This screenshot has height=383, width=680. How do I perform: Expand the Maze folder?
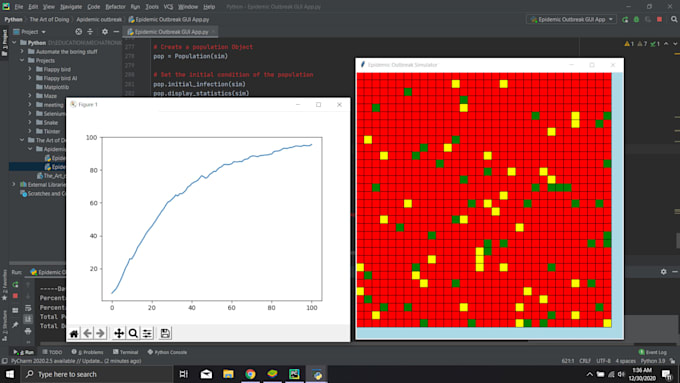pos(30,96)
